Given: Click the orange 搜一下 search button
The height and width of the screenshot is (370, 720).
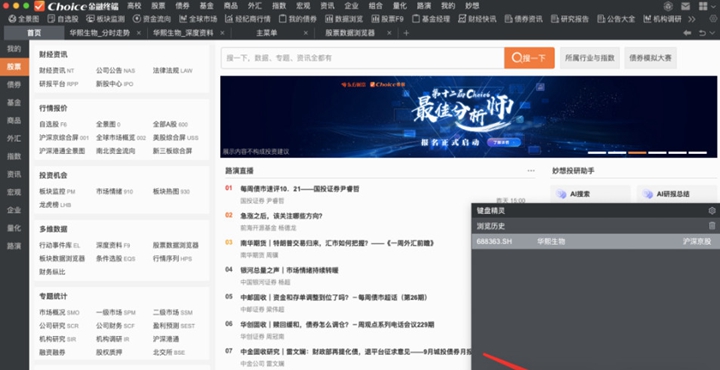Looking at the screenshot, I should [529, 58].
